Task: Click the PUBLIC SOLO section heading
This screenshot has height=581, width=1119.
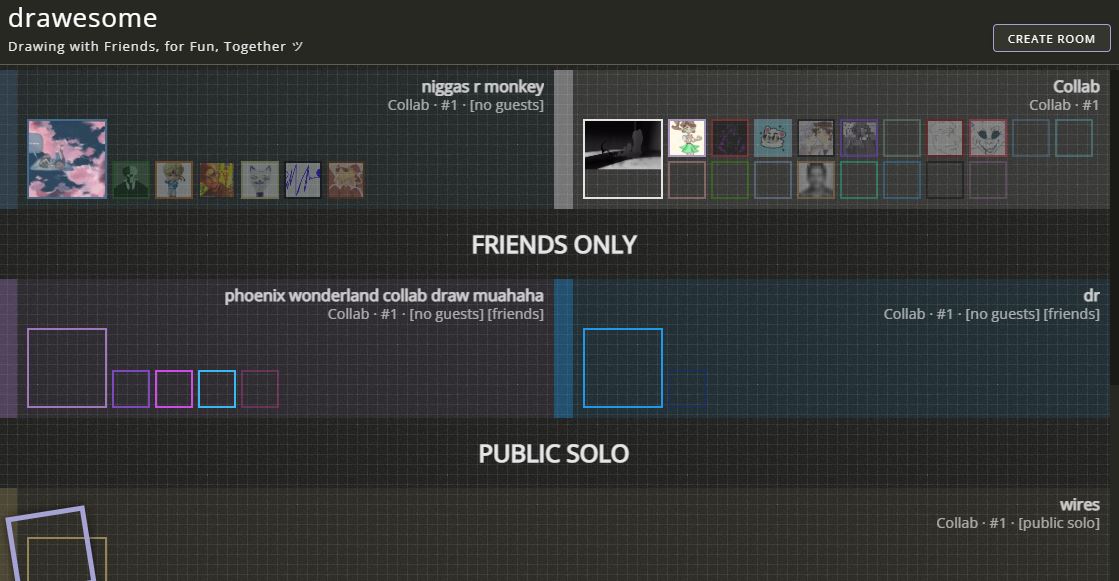Action: click(x=554, y=454)
